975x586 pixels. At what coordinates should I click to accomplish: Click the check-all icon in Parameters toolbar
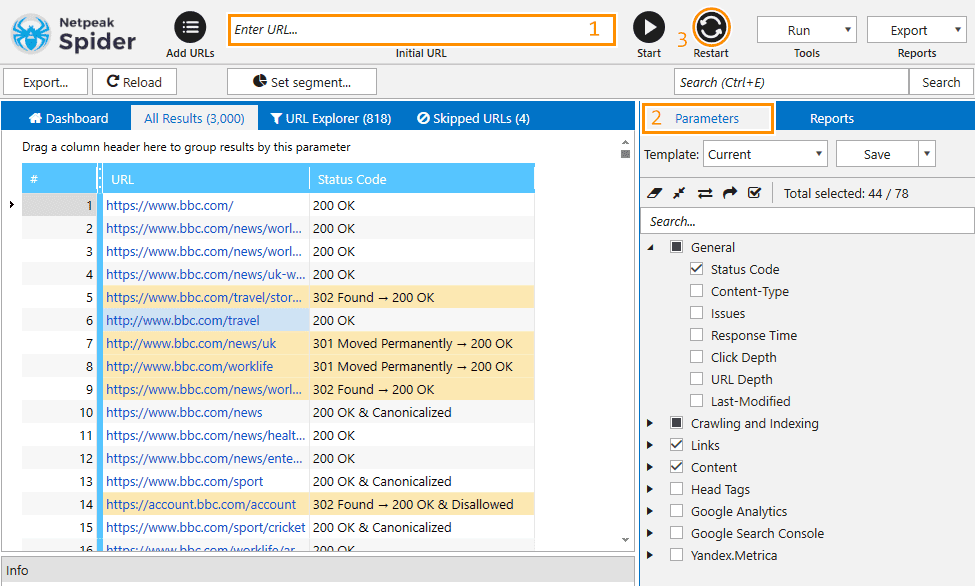[754, 193]
